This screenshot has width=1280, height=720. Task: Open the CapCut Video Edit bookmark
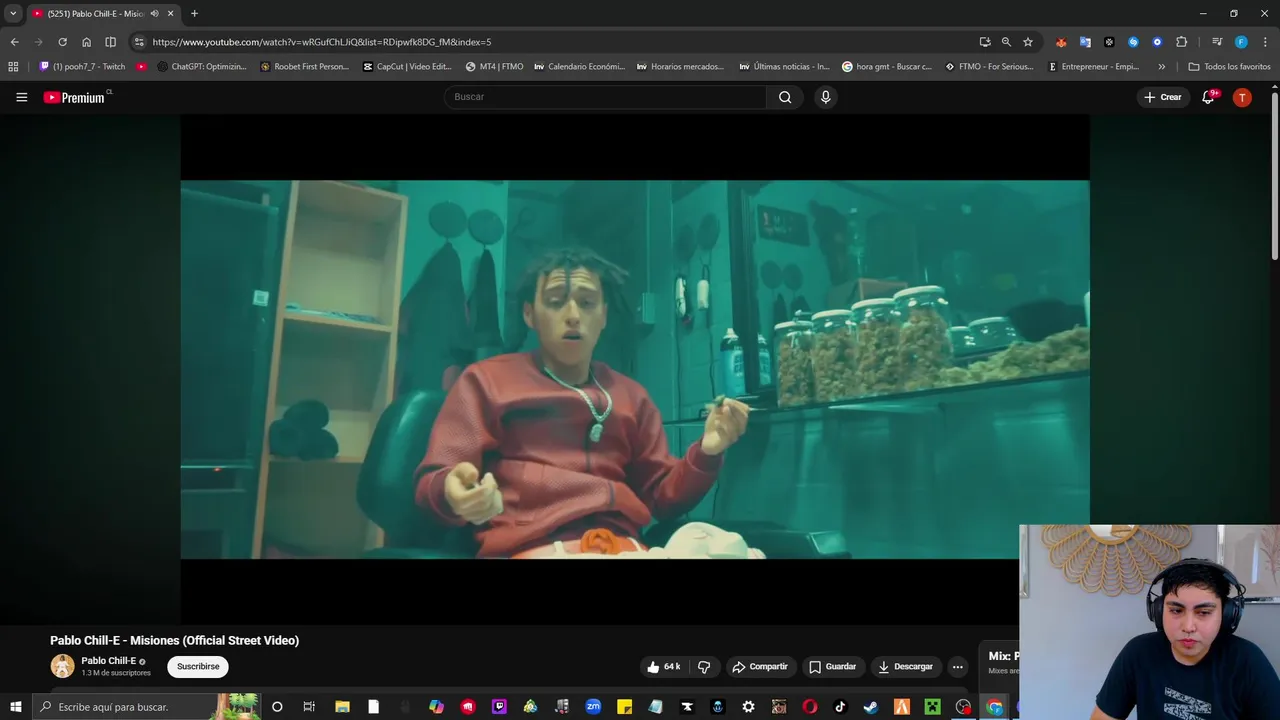click(407, 67)
